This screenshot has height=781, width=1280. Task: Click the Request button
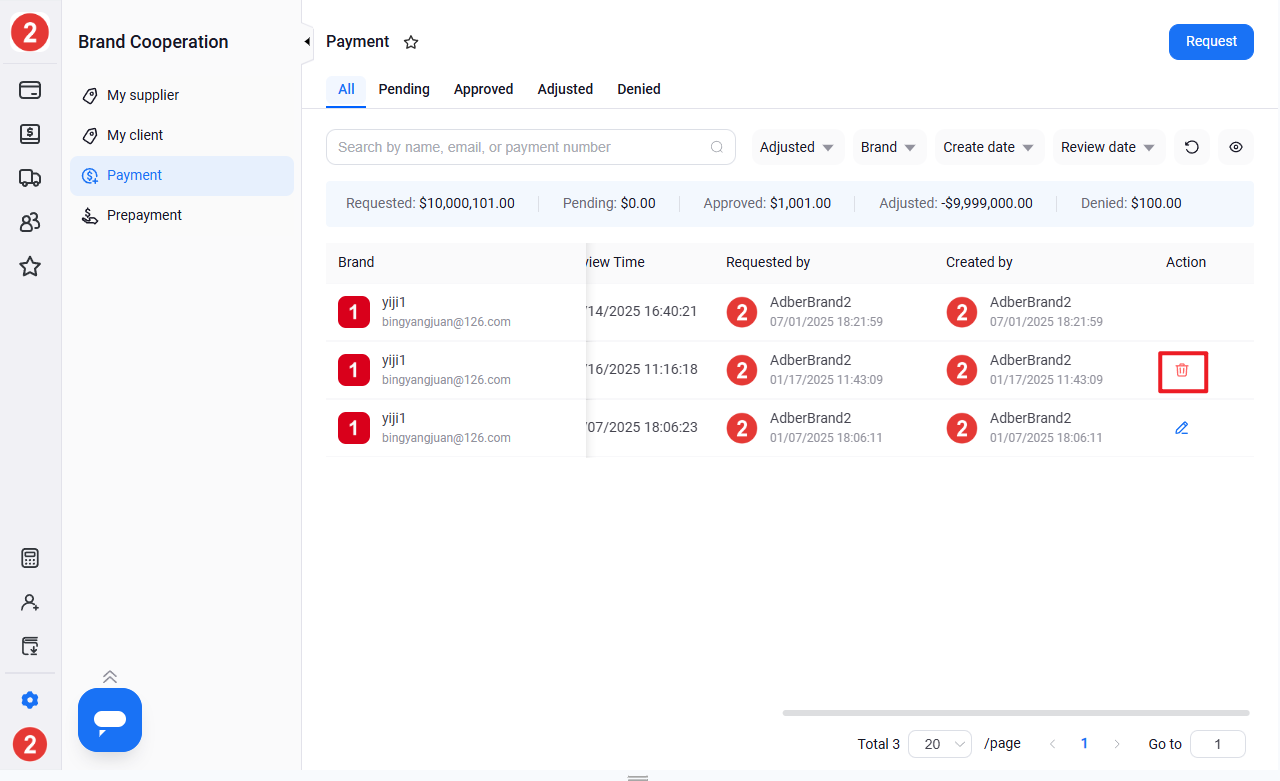1211,41
